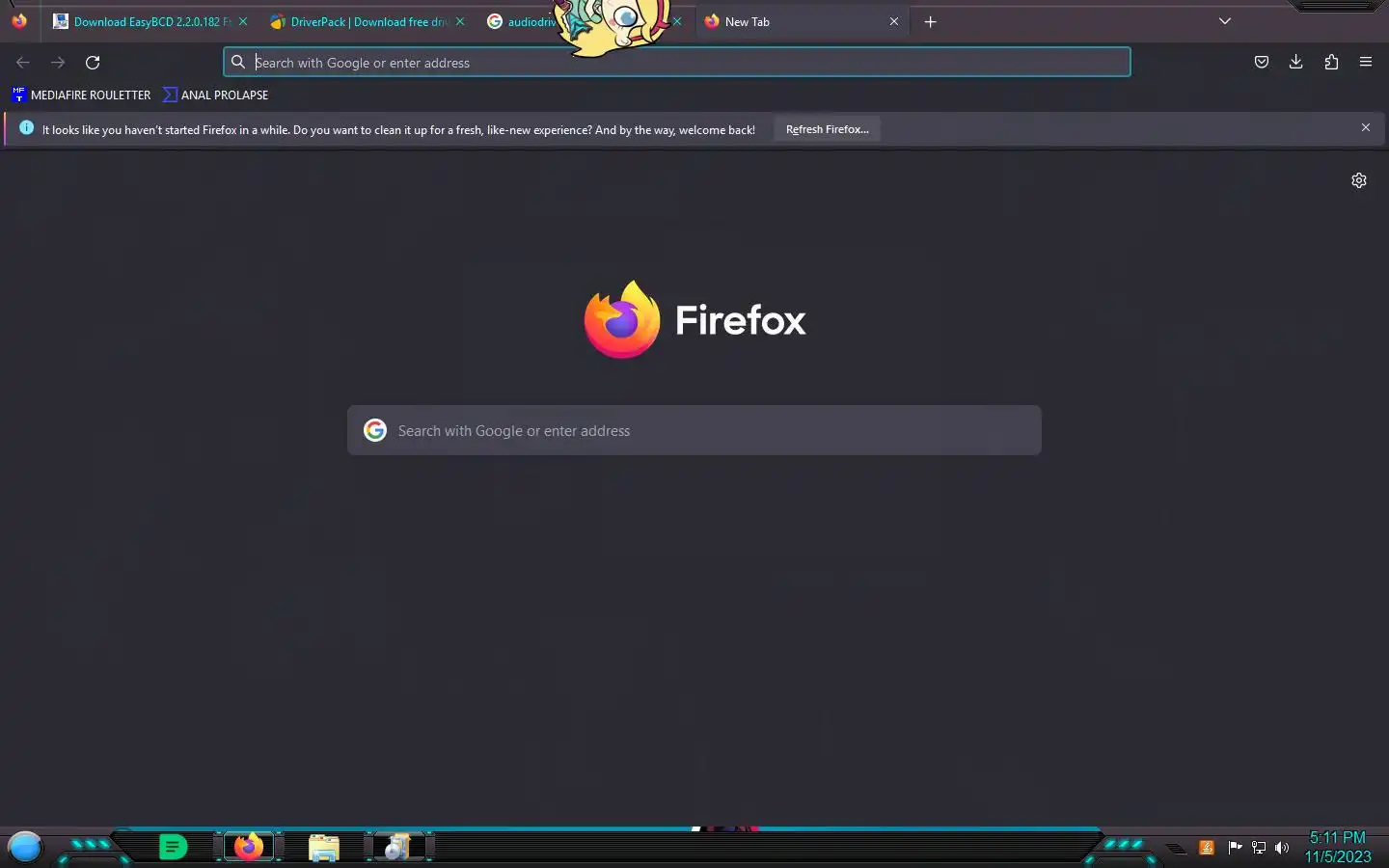This screenshot has width=1389, height=868.
Task: Close the New Tab tab
Action: 894,21
